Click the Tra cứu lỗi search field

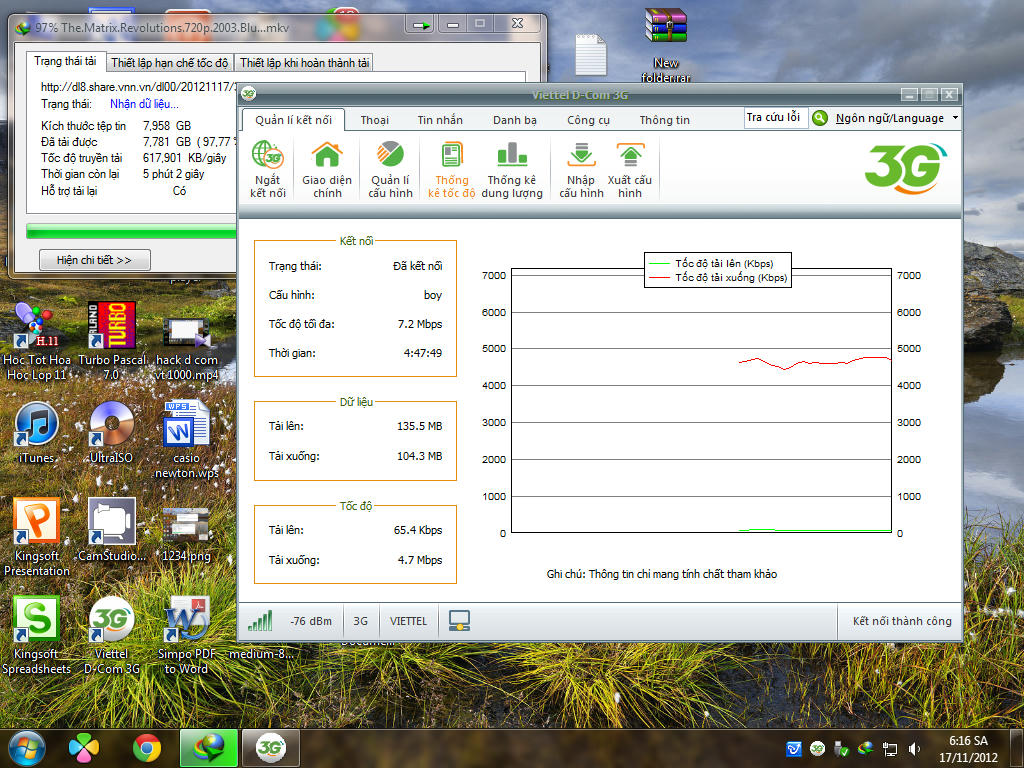[x=775, y=118]
